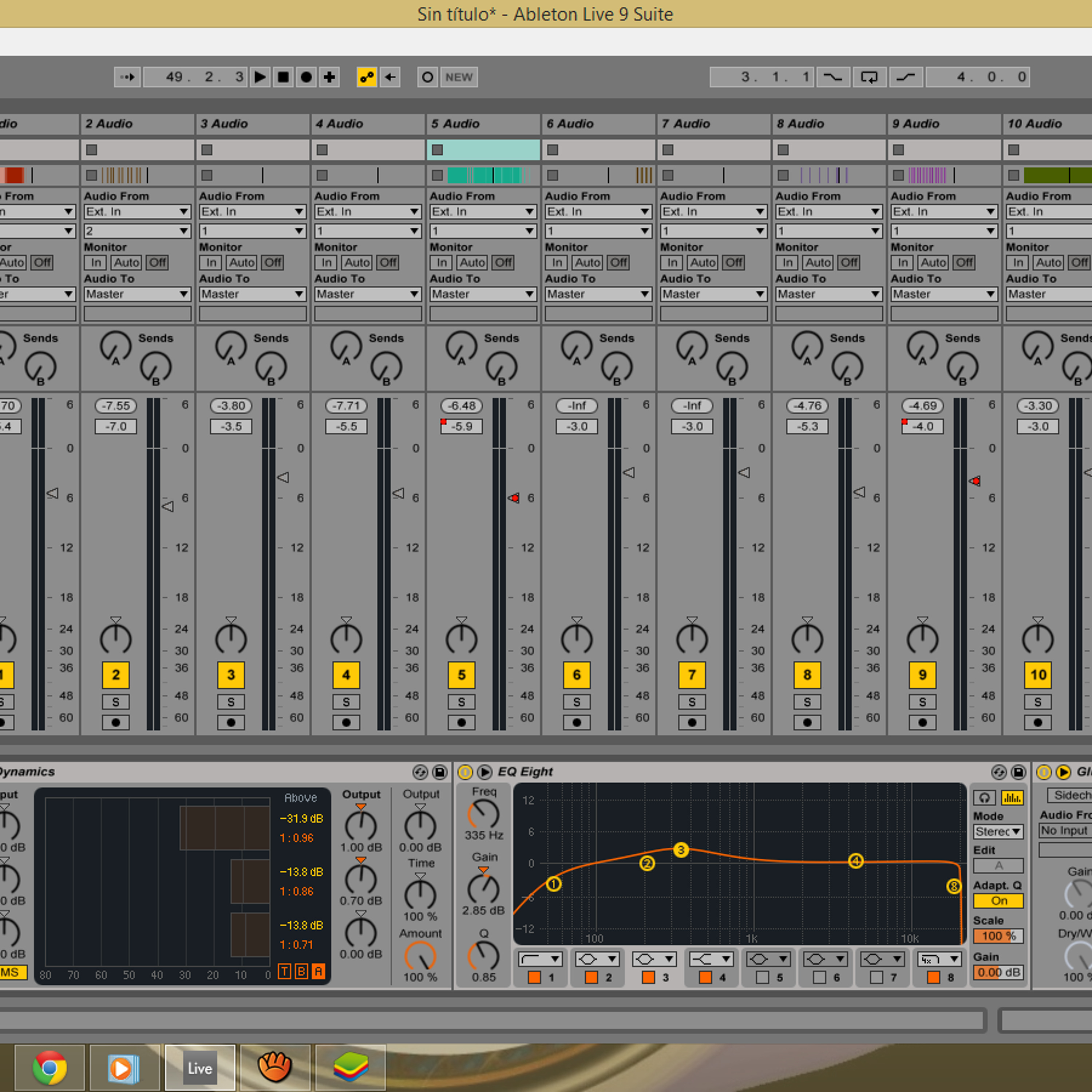Set 6 Audio monitor to Off
Viewport: 1092px width, 1092px height.
pyautogui.click(x=618, y=262)
